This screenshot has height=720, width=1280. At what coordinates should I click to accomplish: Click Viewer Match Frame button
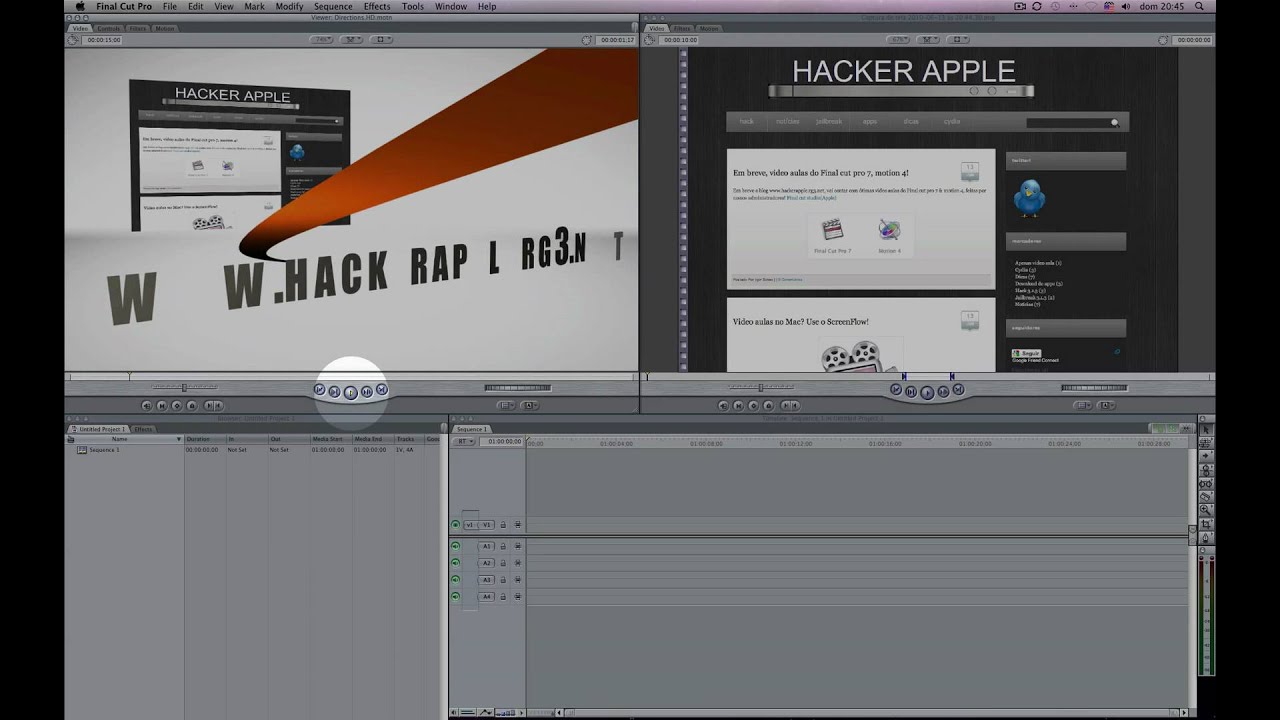[146, 405]
